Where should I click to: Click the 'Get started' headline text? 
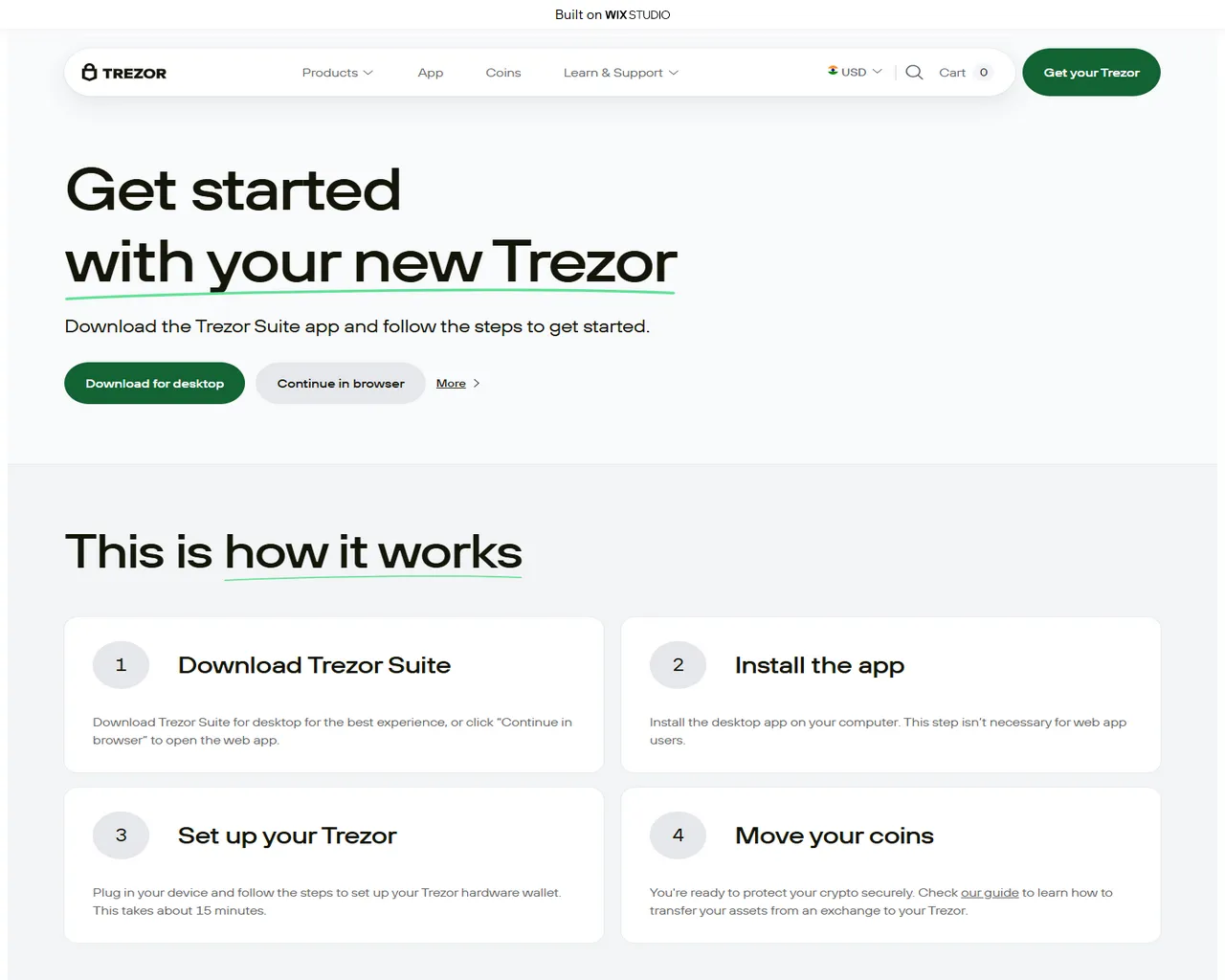(234, 189)
